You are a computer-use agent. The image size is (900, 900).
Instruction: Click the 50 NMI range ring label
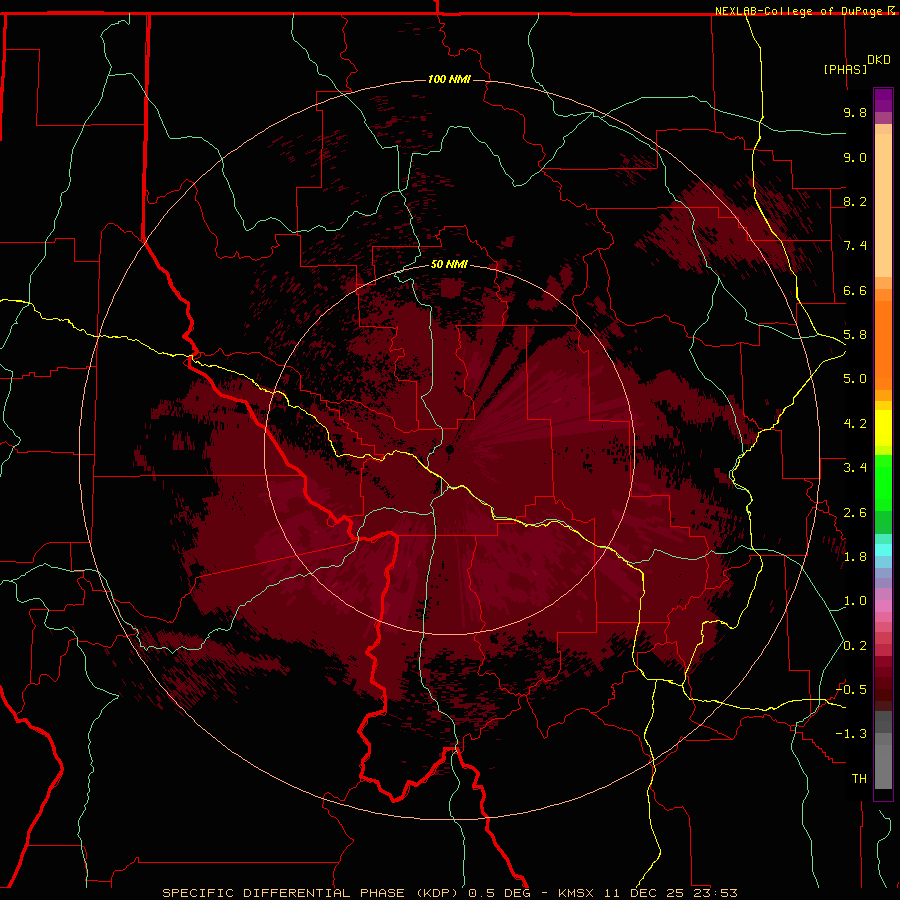tap(449, 264)
